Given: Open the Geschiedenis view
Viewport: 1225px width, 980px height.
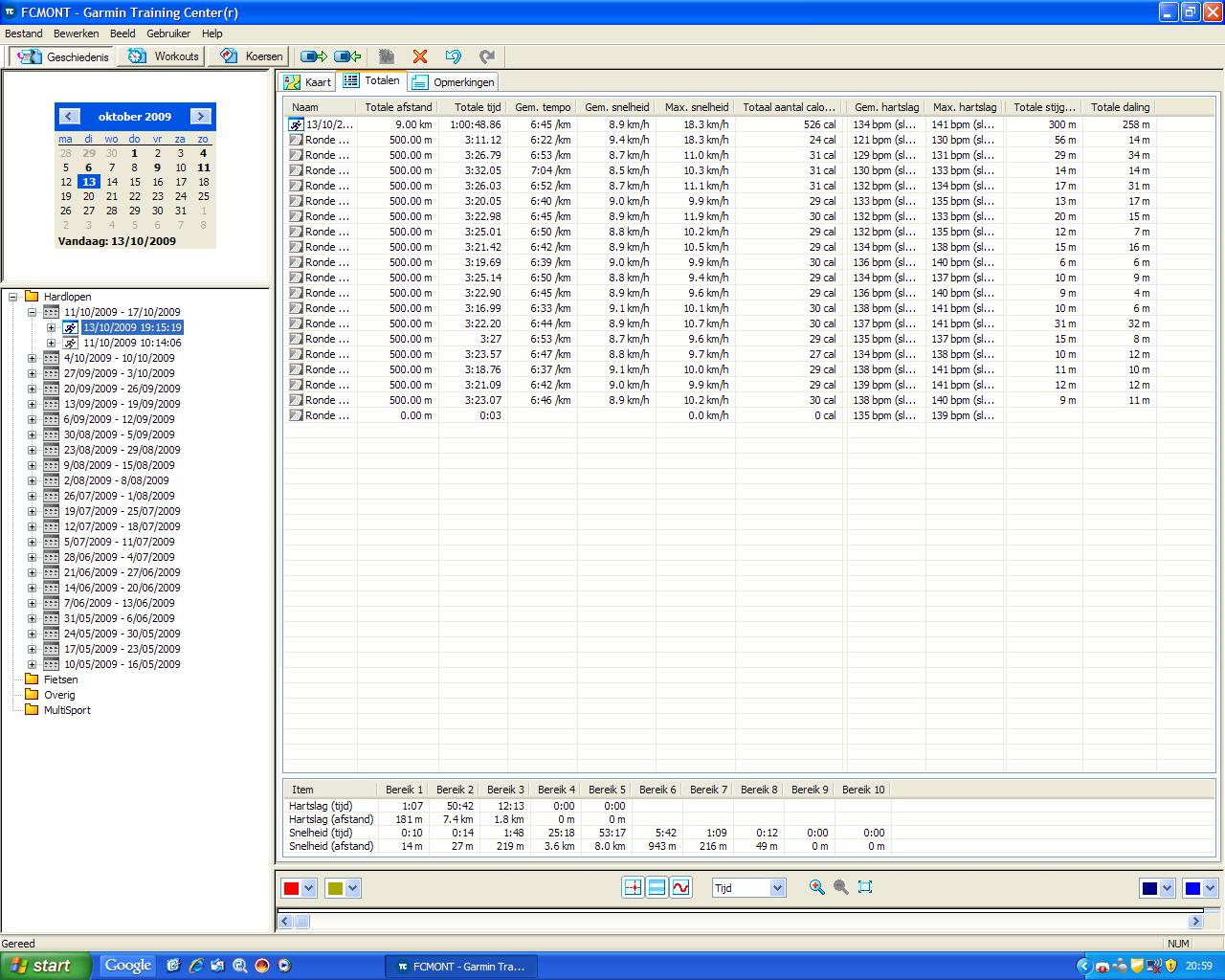Looking at the screenshot, I should click(x=63, y=56).
